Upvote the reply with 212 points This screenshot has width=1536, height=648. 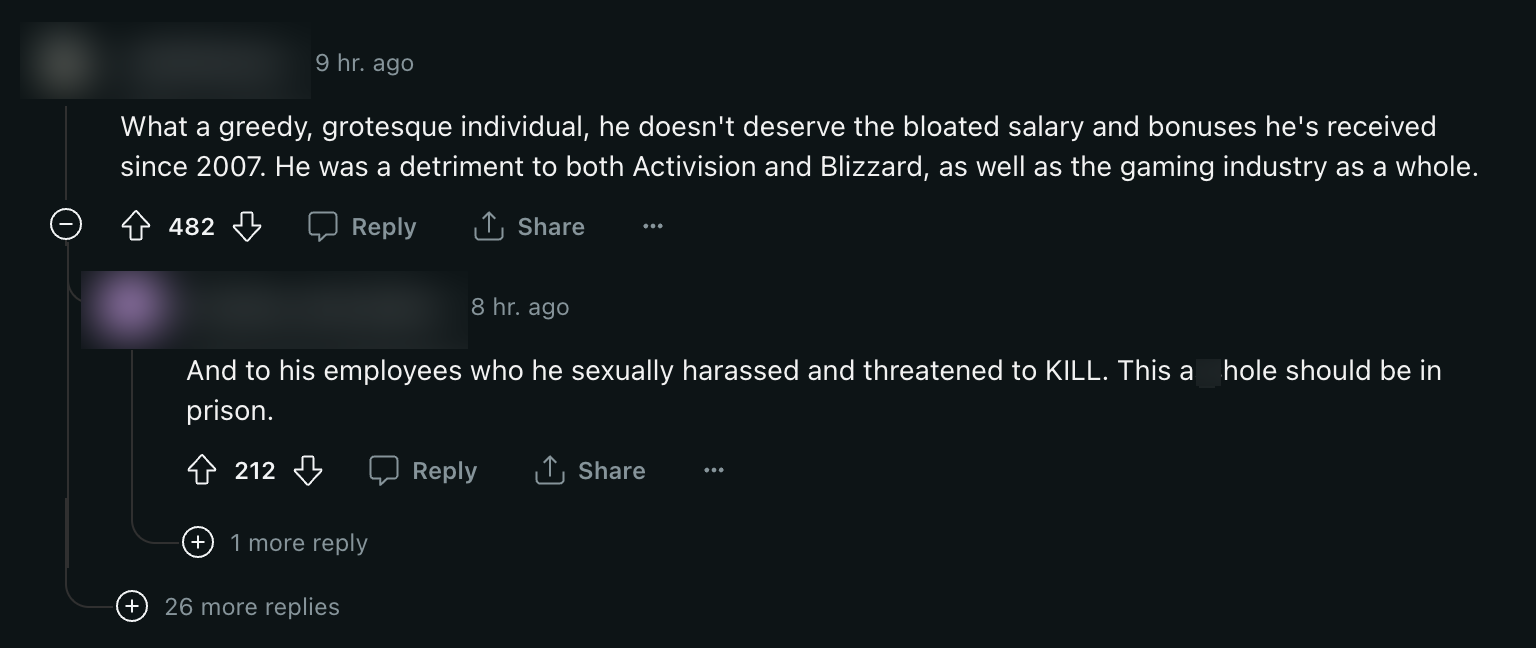click(x=202, y=471)
